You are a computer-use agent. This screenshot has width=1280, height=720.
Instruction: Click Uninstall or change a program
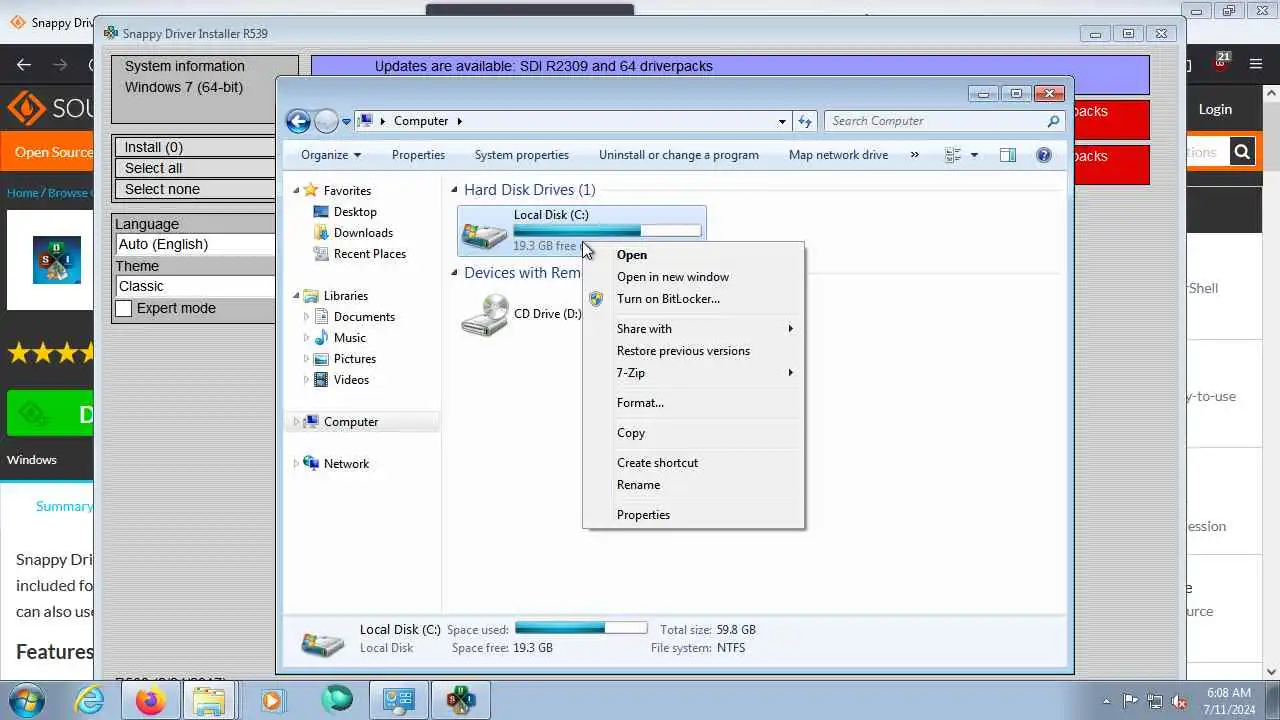[678, 155]
